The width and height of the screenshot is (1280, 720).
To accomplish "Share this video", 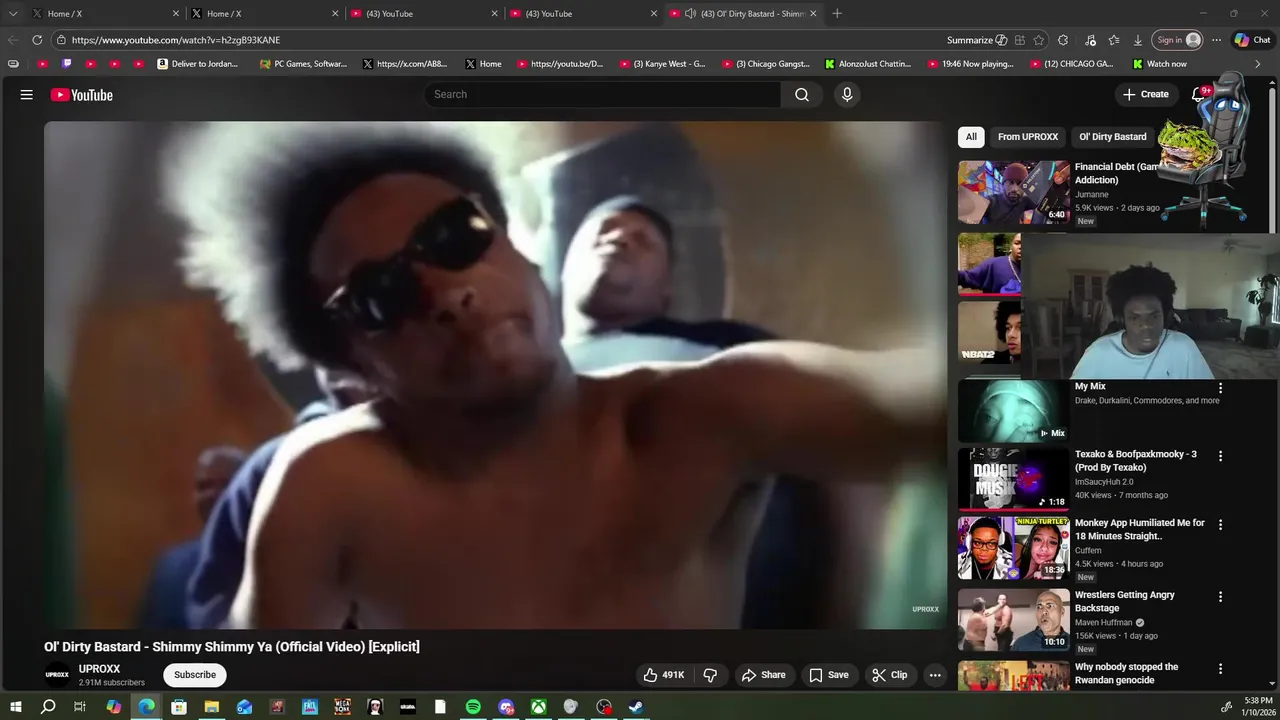I will 763,675.
